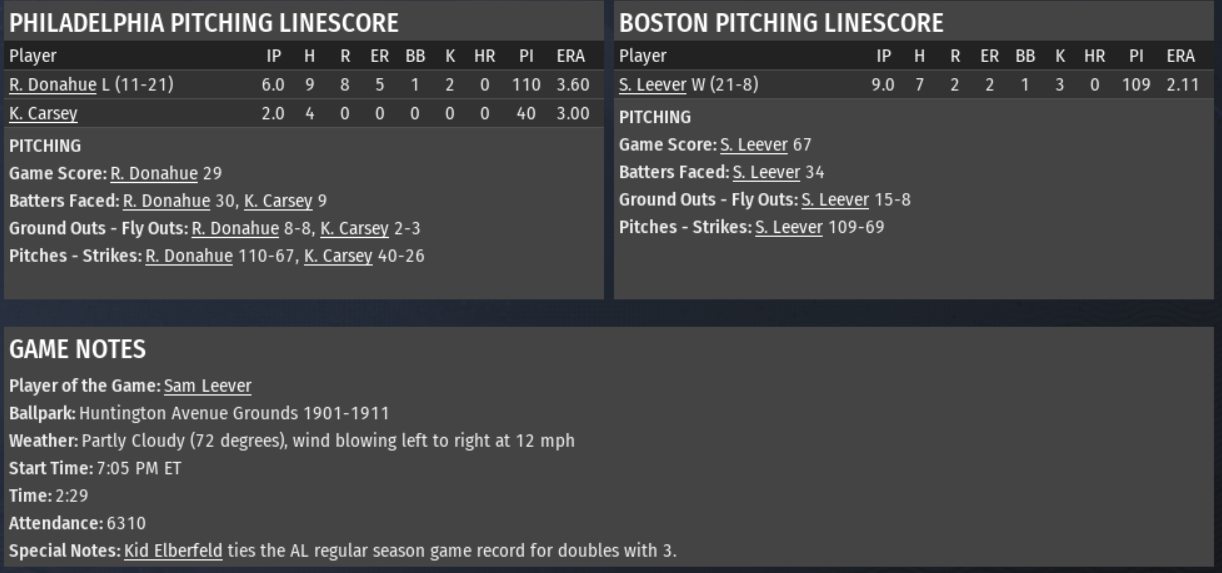Open R. Donahue in Pitches - Strikes line
This screenshot has height=573, width=1222.
pyautogui.click(x=189, y=256)
